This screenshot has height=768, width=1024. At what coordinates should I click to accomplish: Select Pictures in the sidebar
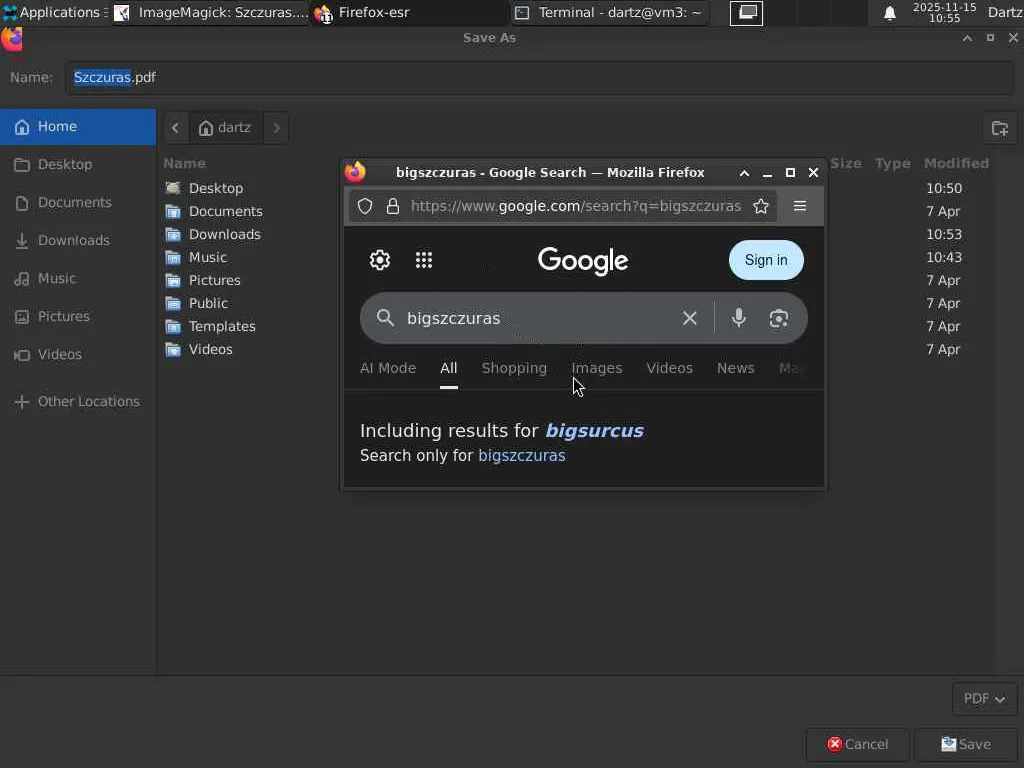point(78,316)
